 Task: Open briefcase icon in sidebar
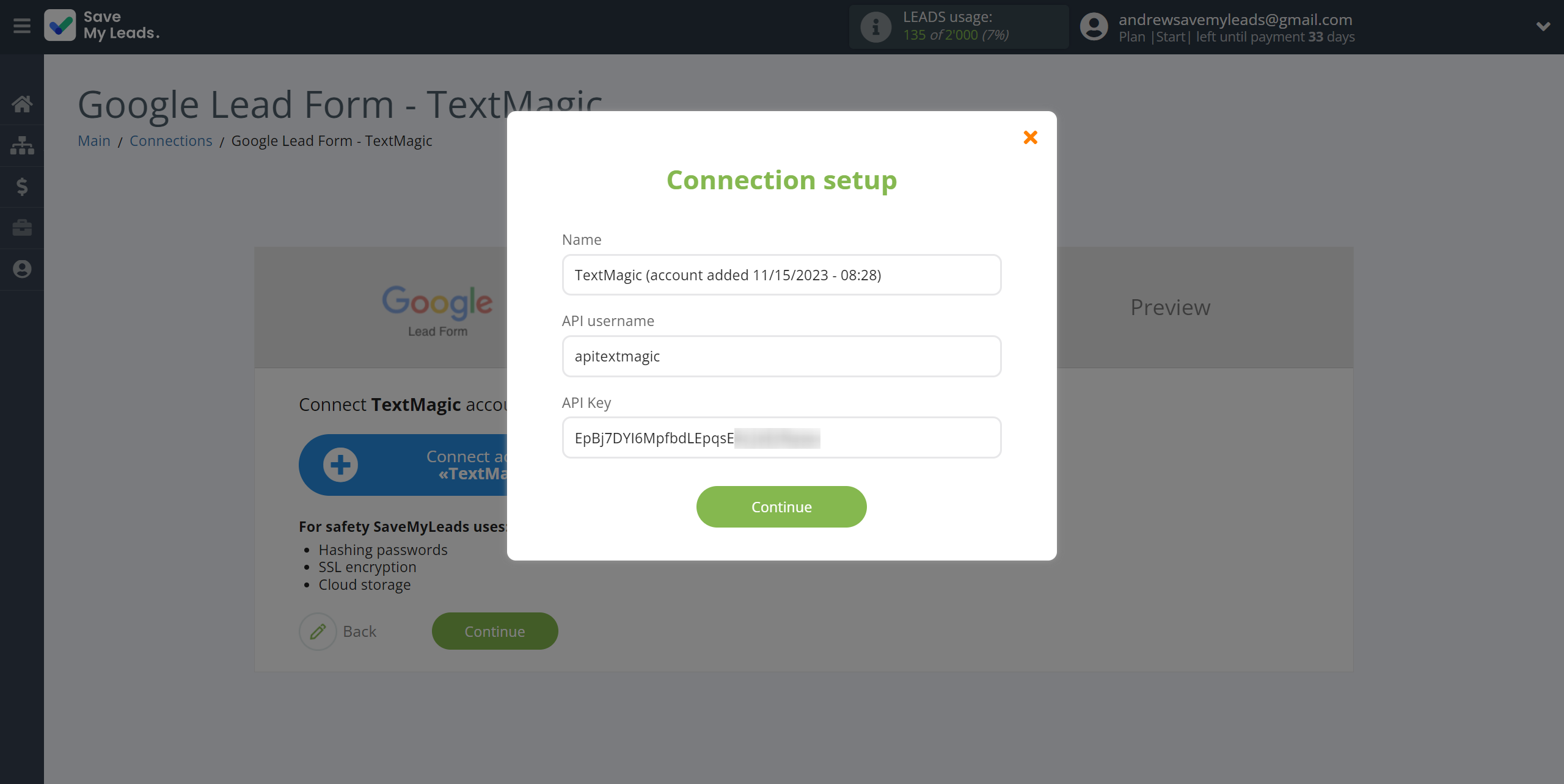(x=22, y=228)
